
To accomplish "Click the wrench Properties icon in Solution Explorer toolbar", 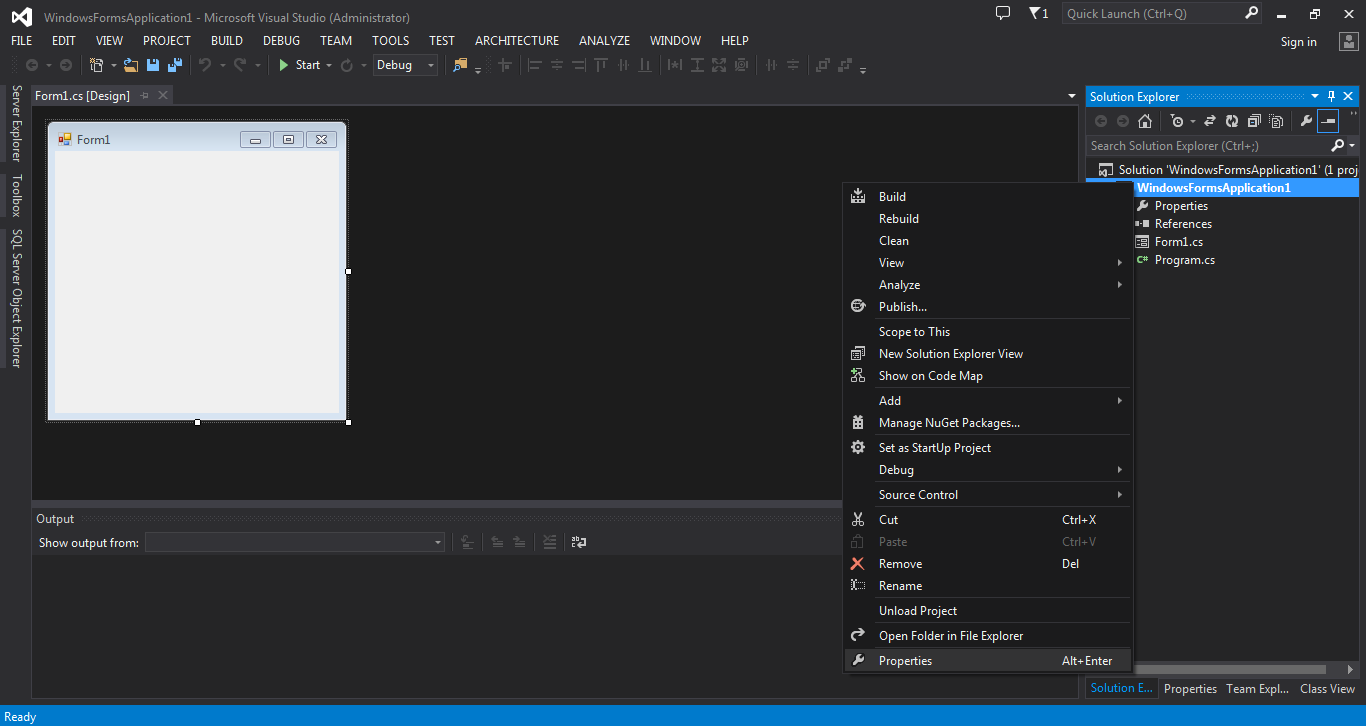I will (x=1306, y=121).
